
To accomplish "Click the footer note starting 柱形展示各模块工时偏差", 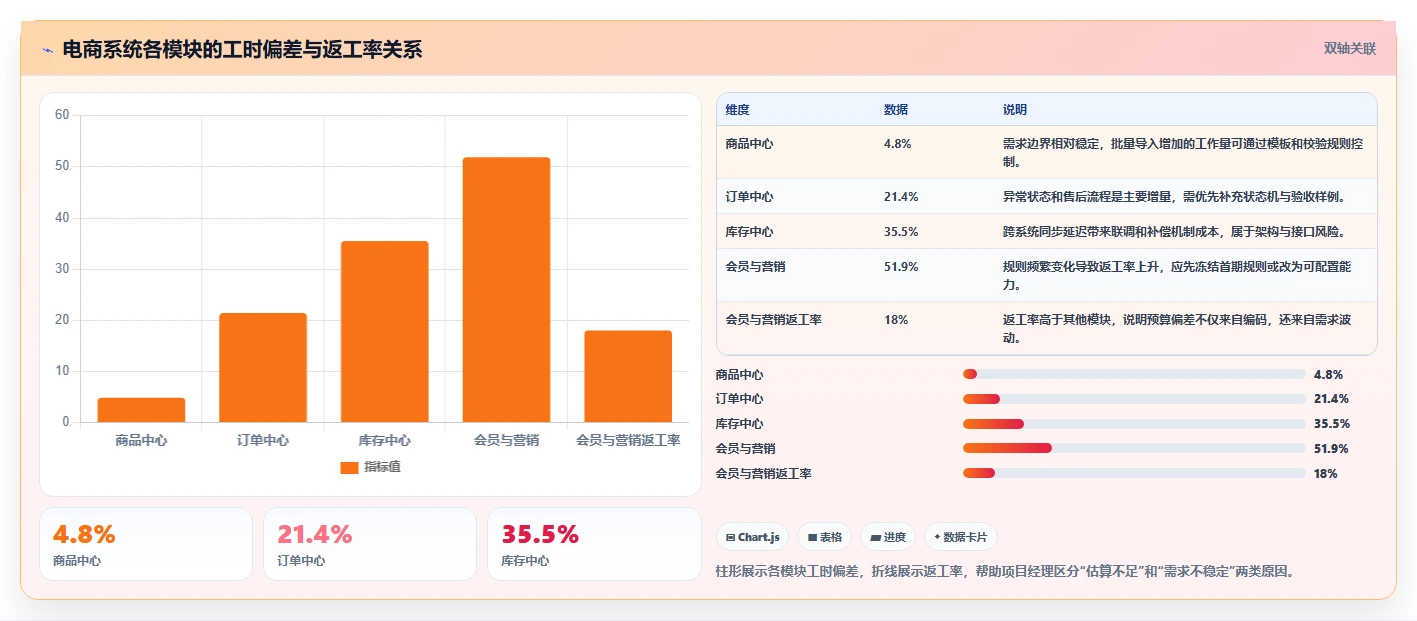I will coord(1006,572).
